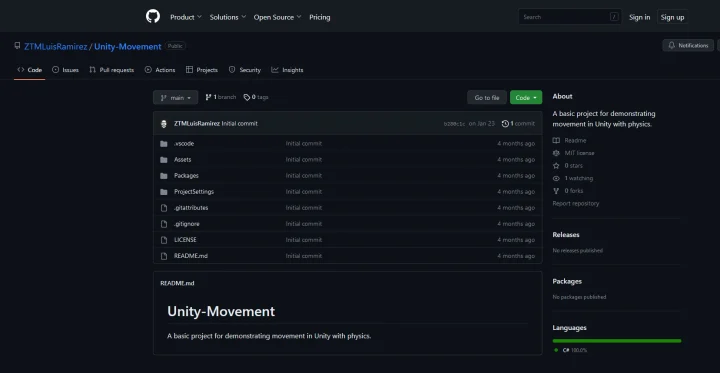720x373 pixels.
Task: Open the README.md file in list
Action: [191, 256]
